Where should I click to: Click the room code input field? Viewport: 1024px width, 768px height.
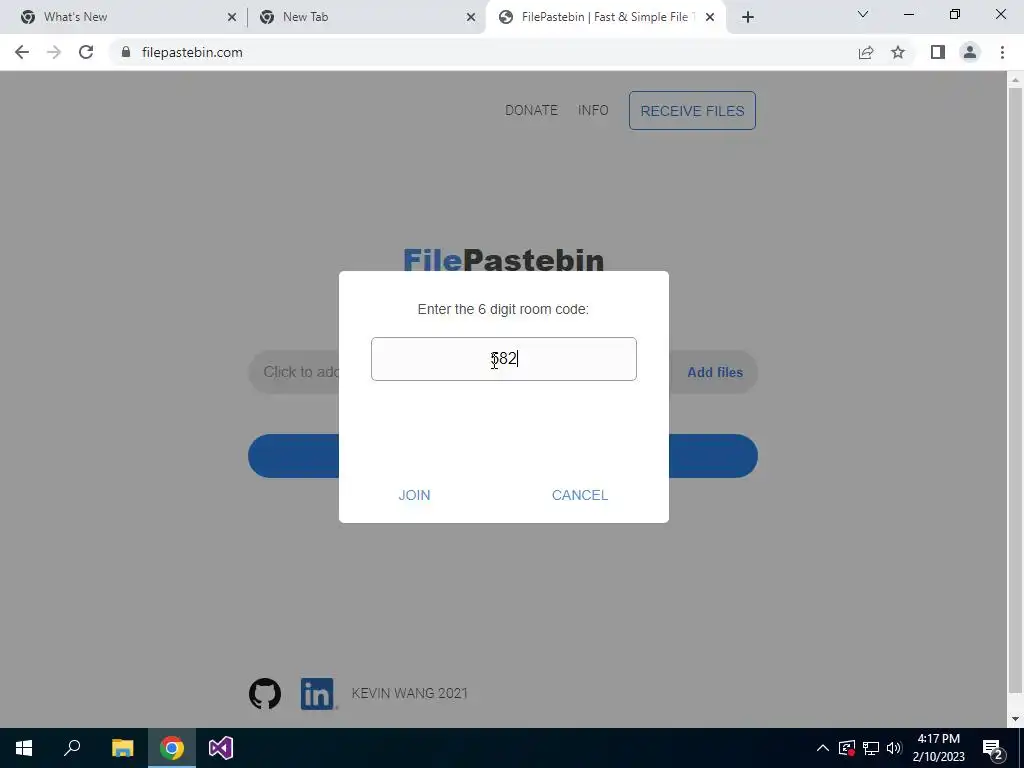tap(504, 359)
